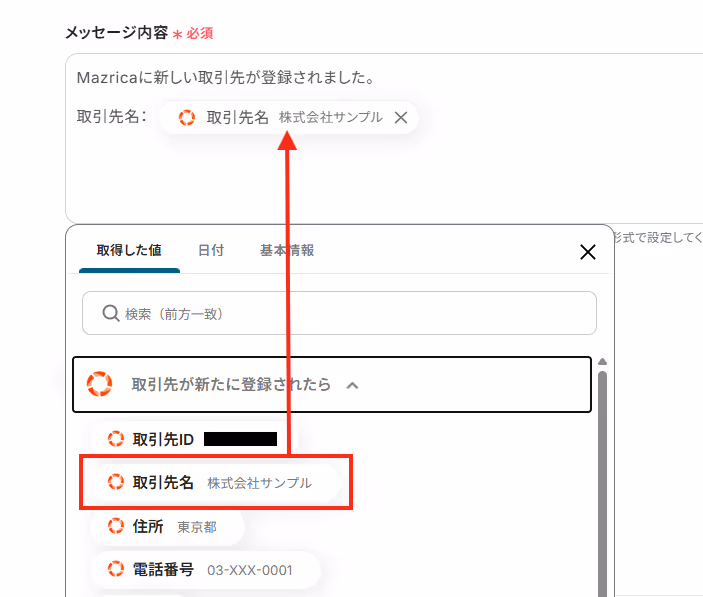Select the 取引先名 株式会社サンプル item
Screen dimensions: 703x597
pyautogui.click(x=215, y=482)
